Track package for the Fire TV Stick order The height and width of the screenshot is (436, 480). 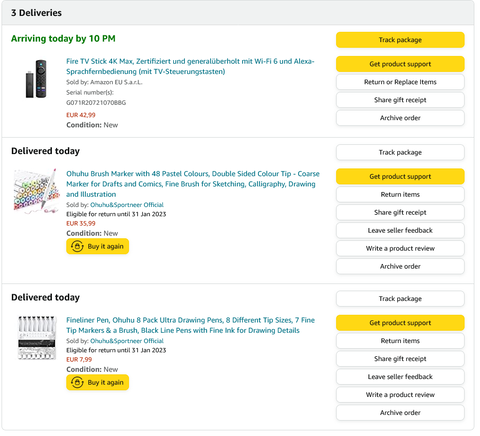click(400, 40)
